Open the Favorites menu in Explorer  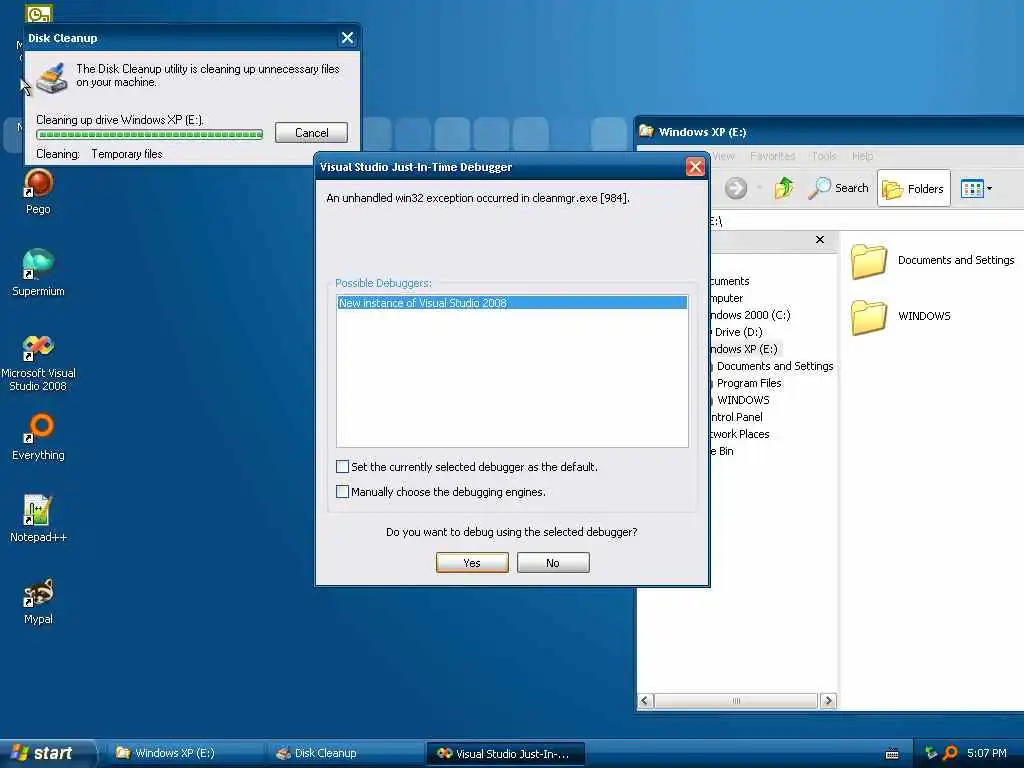773,156
